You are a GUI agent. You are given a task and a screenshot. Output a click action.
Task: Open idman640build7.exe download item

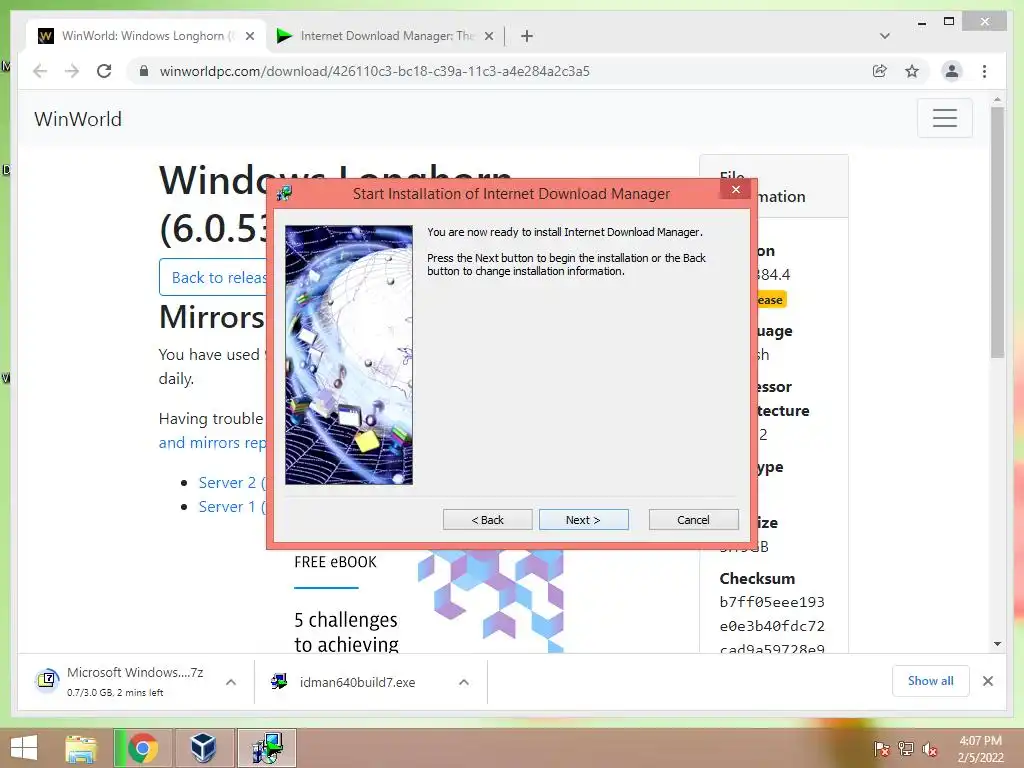point(357,682)
